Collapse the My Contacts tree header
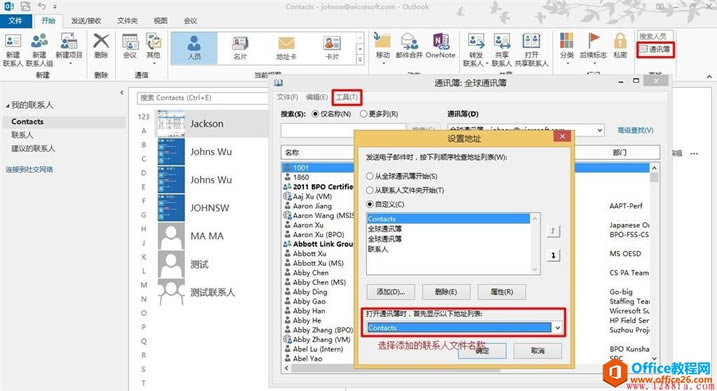The height and width of the screenshot is (391, 717). 7,106
